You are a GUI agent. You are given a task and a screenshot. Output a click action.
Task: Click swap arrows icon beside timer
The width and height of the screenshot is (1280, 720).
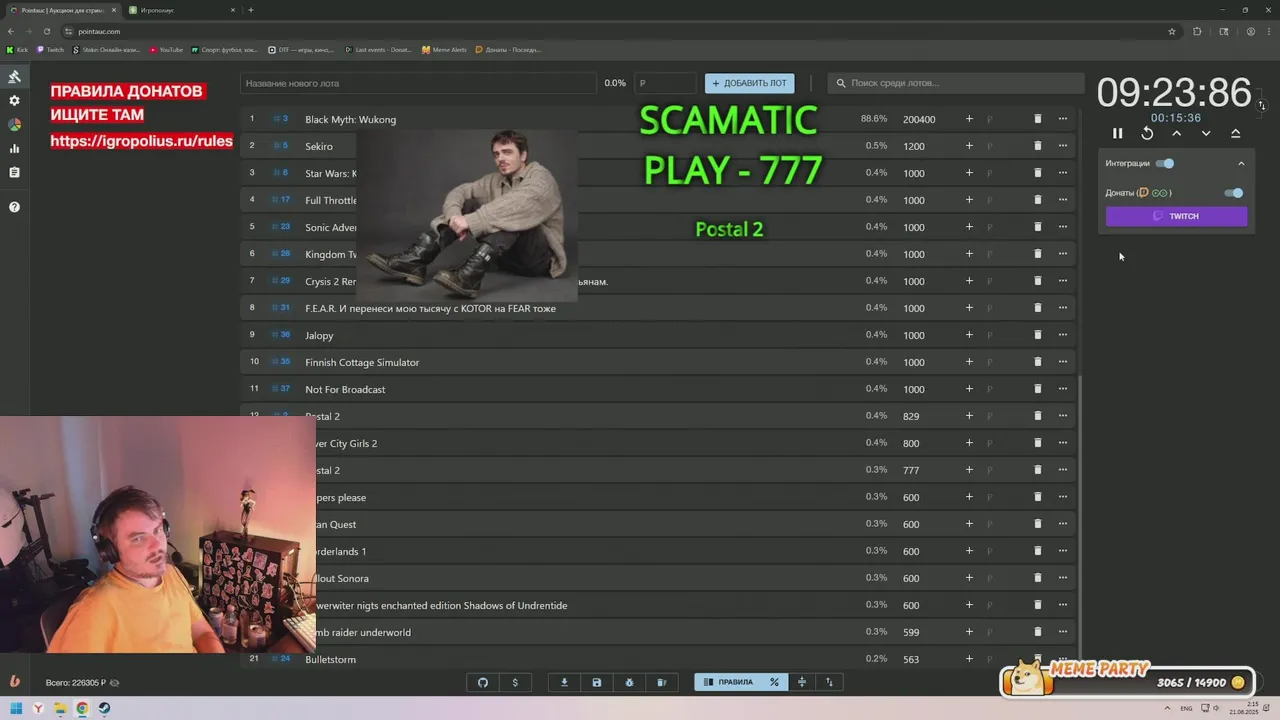(x=1262, y=105)
